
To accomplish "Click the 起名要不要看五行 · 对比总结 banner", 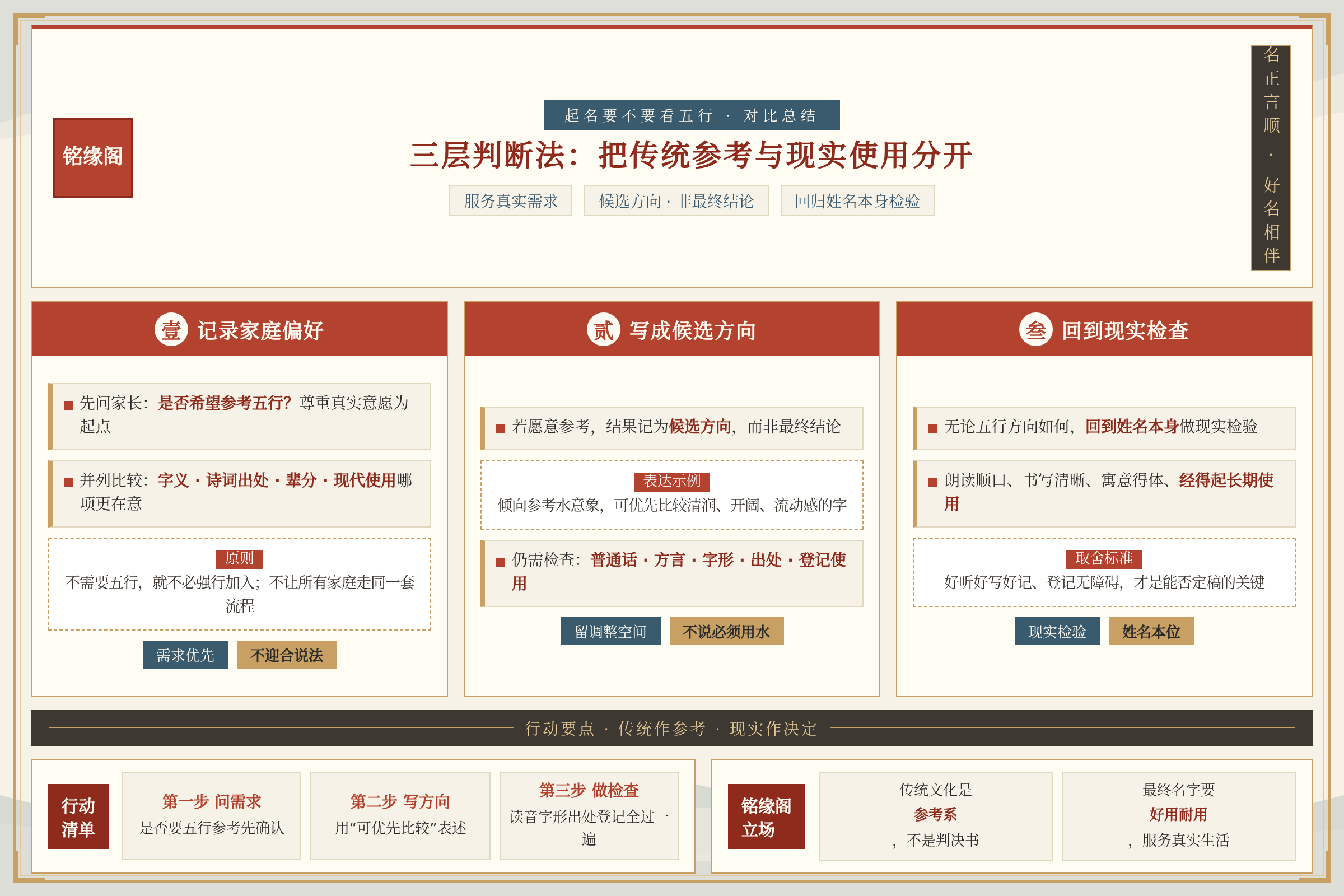I will pyautogui.click(x=692, y=115).
